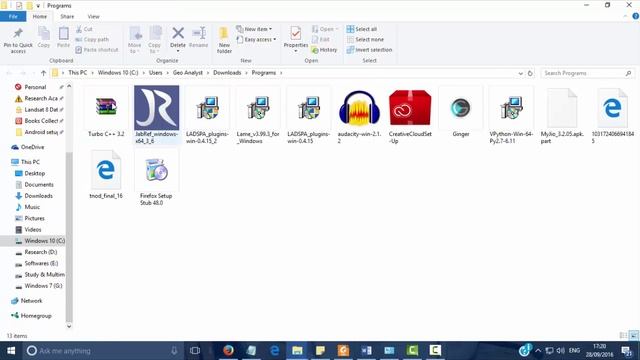Select Firefox Setup Stub 48.0 file

[156, 177]
